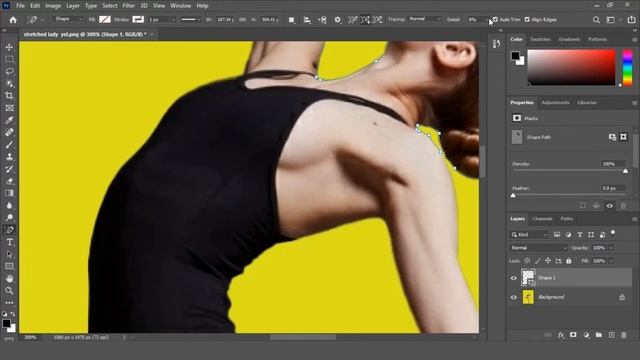Viewport: 640px width, 360px height.
Task: Click the Fill color swatch in options bar
Action: pos(105,19)
